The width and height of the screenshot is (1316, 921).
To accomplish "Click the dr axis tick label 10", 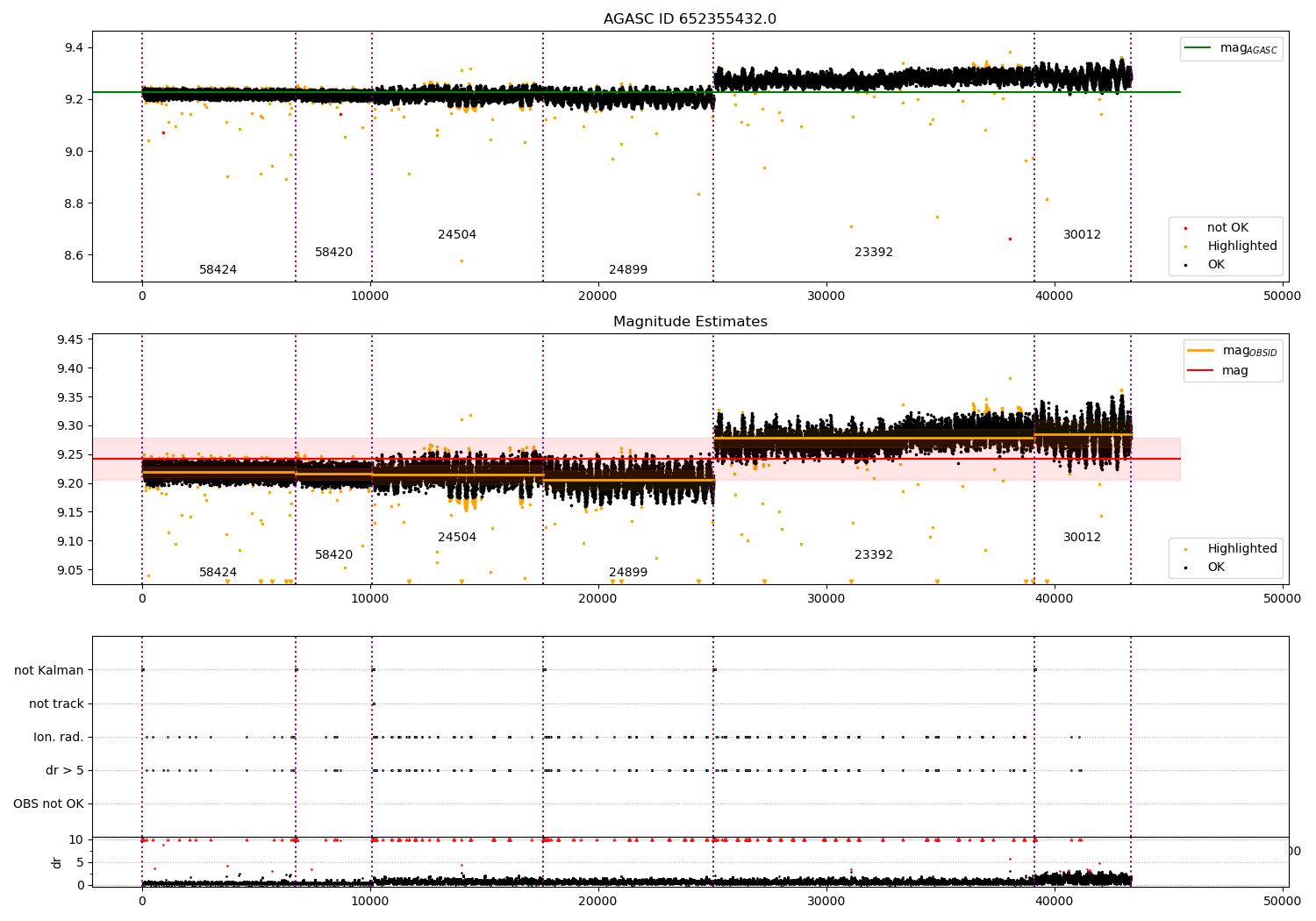I will coord(76,839).
